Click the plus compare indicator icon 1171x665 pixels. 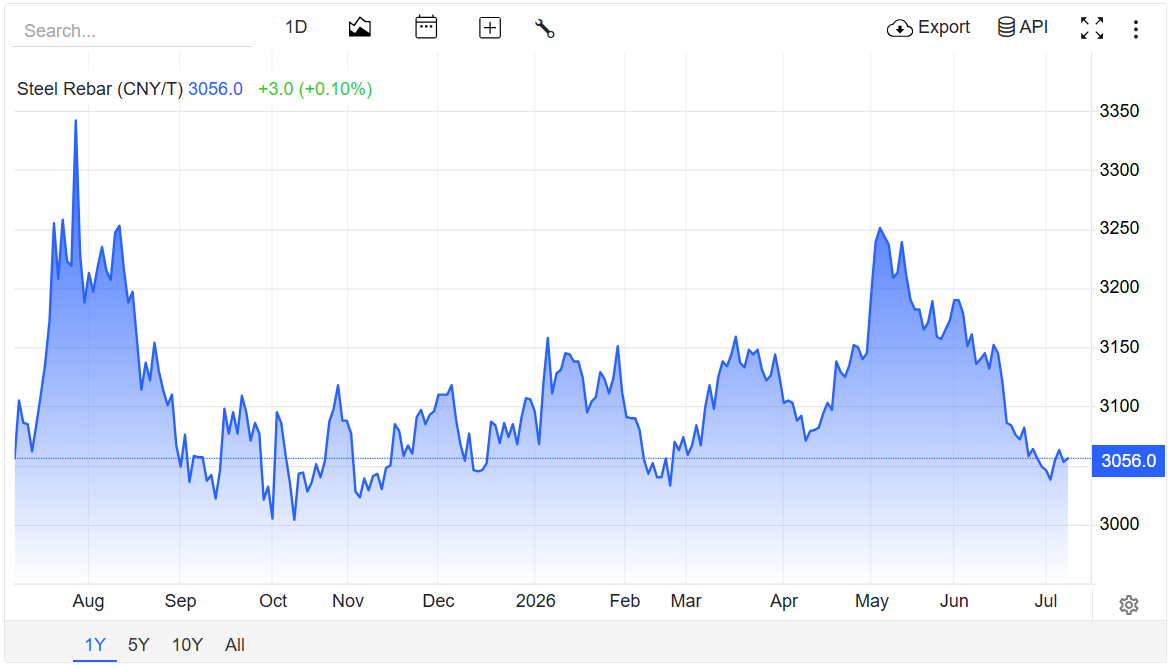pos(490,28)
